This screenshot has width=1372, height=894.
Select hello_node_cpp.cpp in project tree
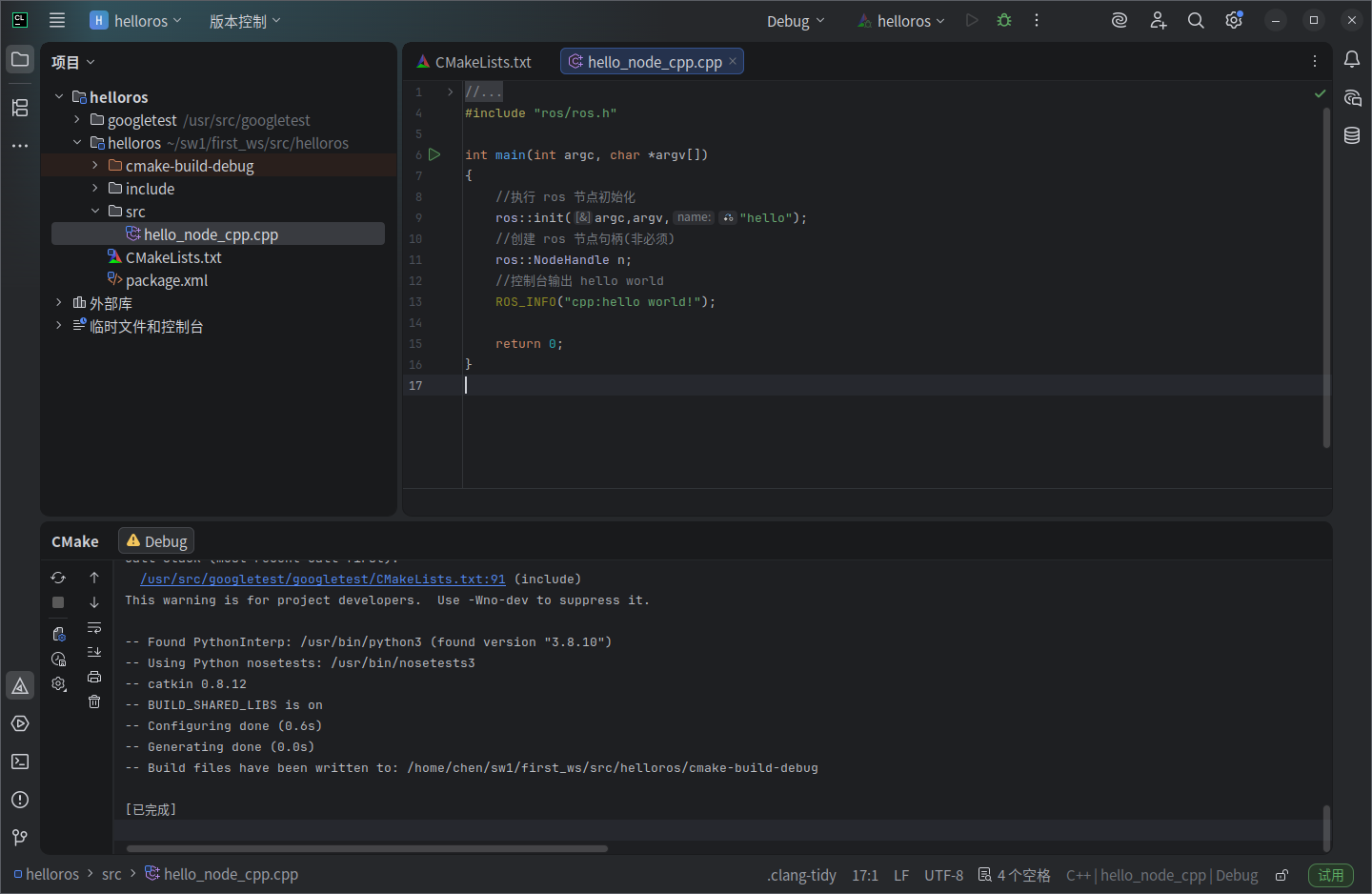click(x=218, y=234)
